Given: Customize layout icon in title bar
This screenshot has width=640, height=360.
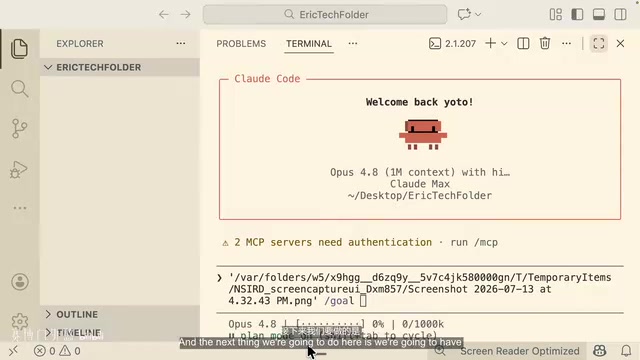Looking at the screenshot, I should pos(556,15).
